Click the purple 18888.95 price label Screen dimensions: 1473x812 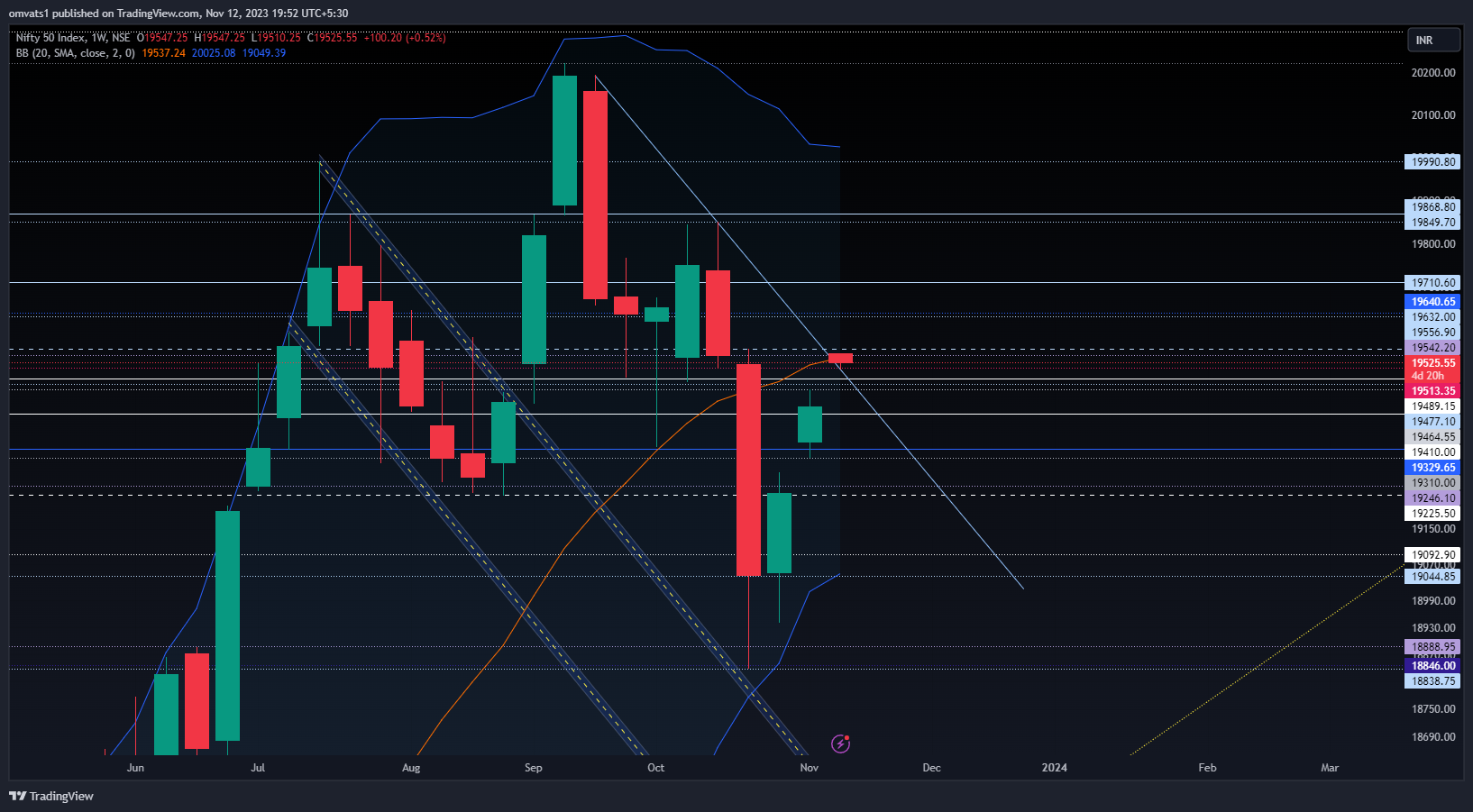[1432, 647]
